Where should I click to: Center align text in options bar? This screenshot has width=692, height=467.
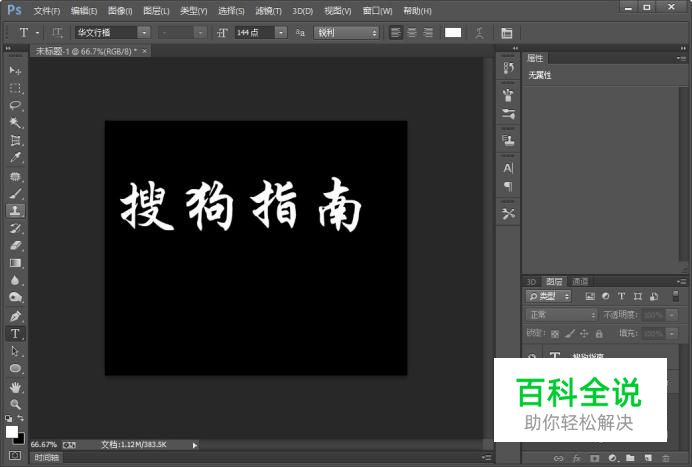pyautogui.click(x=412, y=33)
